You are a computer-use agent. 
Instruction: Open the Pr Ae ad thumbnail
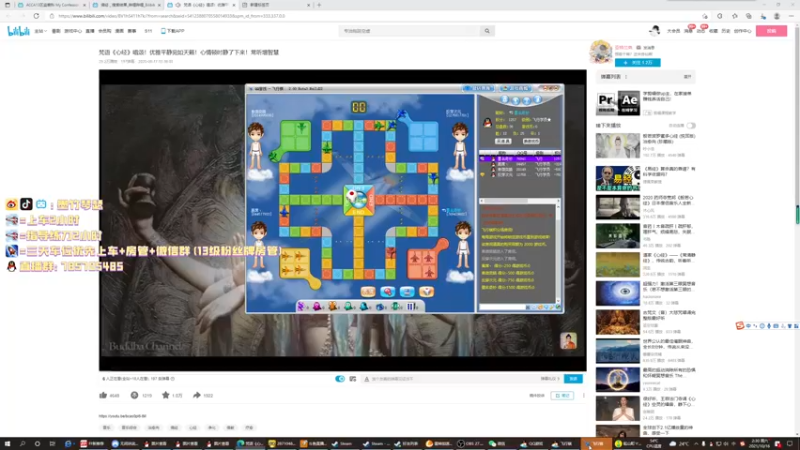click(x=617, y=104)
